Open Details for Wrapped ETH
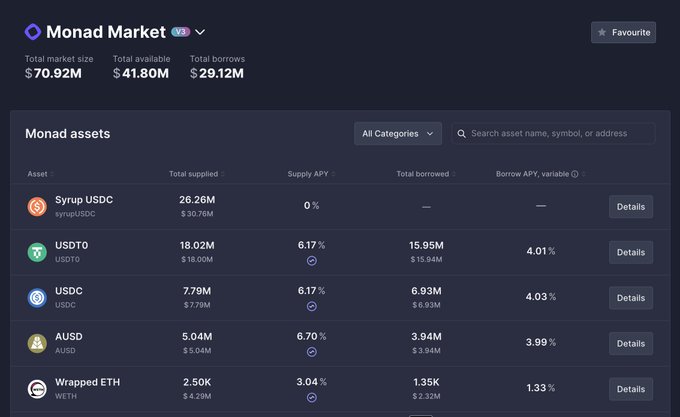 [x=631, y=389]
